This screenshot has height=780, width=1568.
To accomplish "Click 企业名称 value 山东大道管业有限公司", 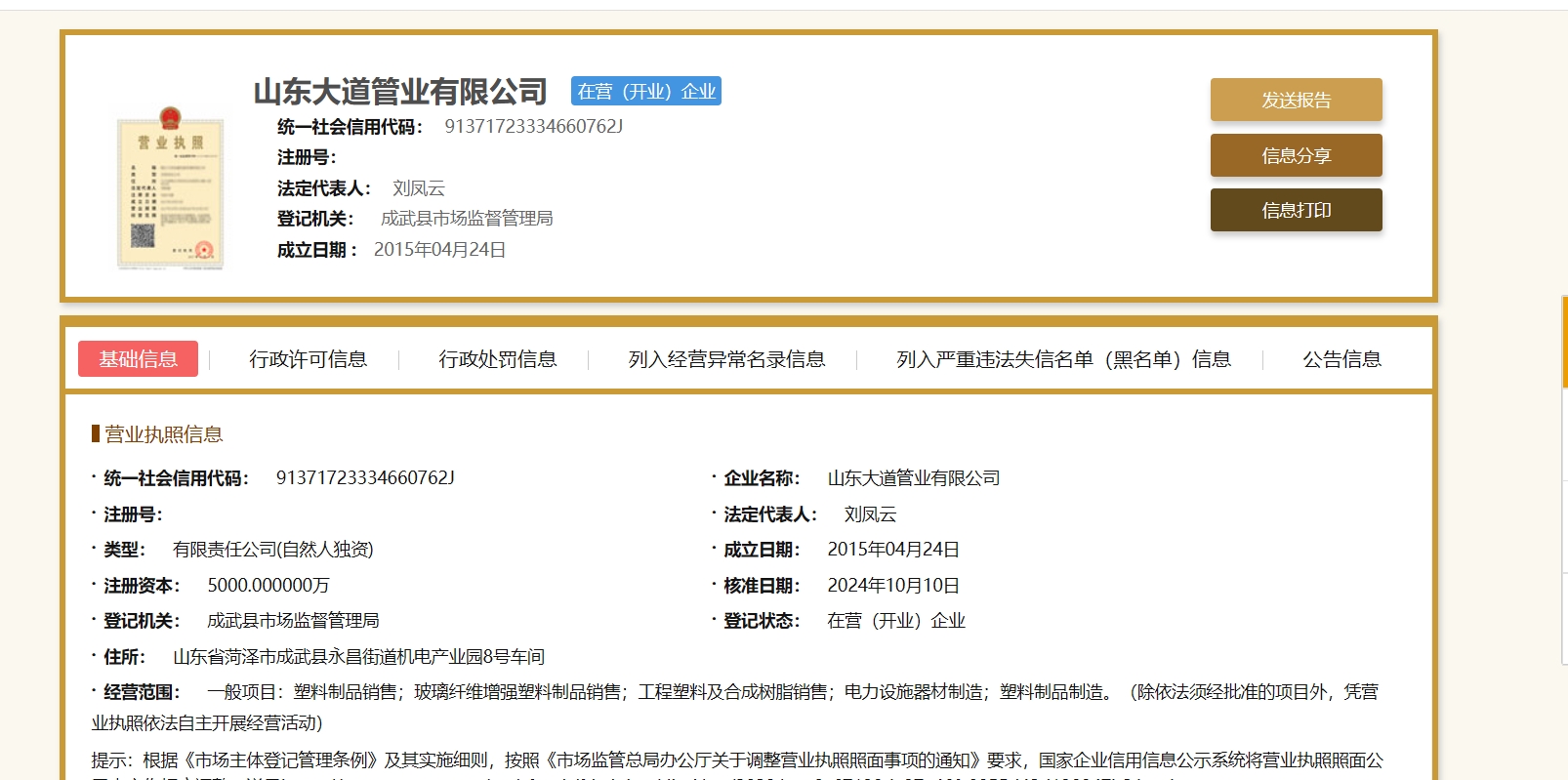I will [914, 478].
